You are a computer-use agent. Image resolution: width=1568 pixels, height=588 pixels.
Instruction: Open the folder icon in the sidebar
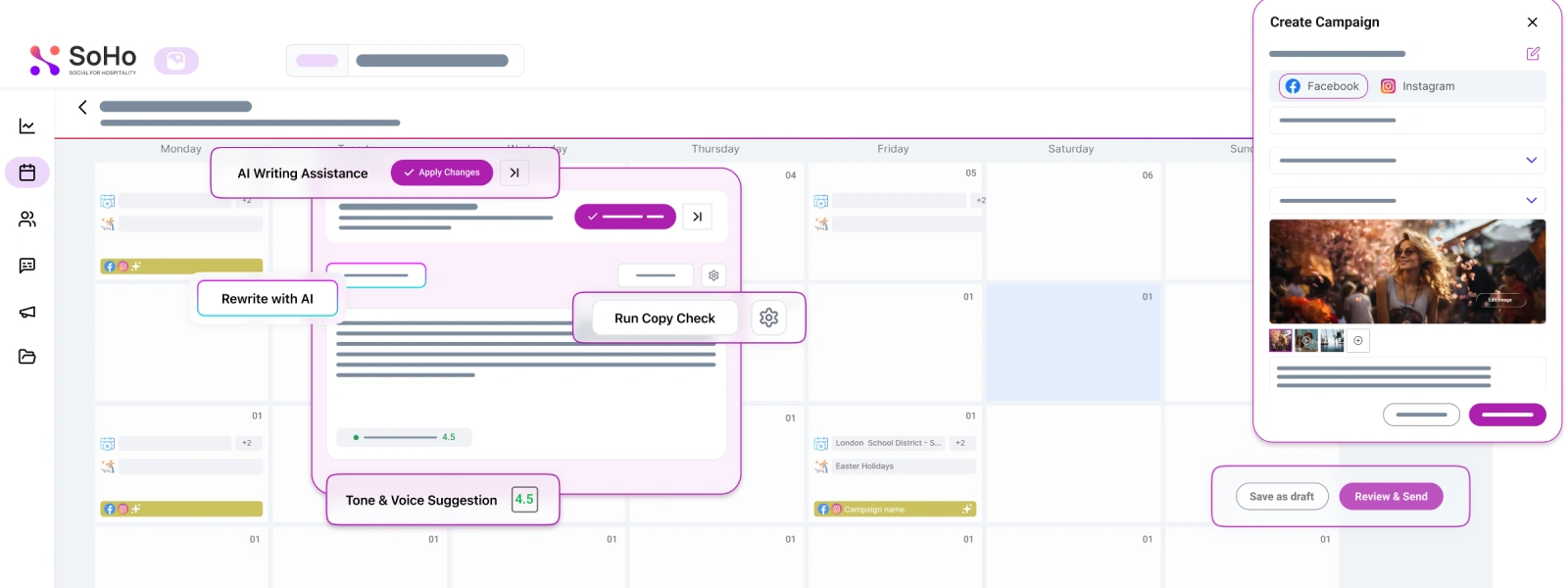tap(27, 357)
